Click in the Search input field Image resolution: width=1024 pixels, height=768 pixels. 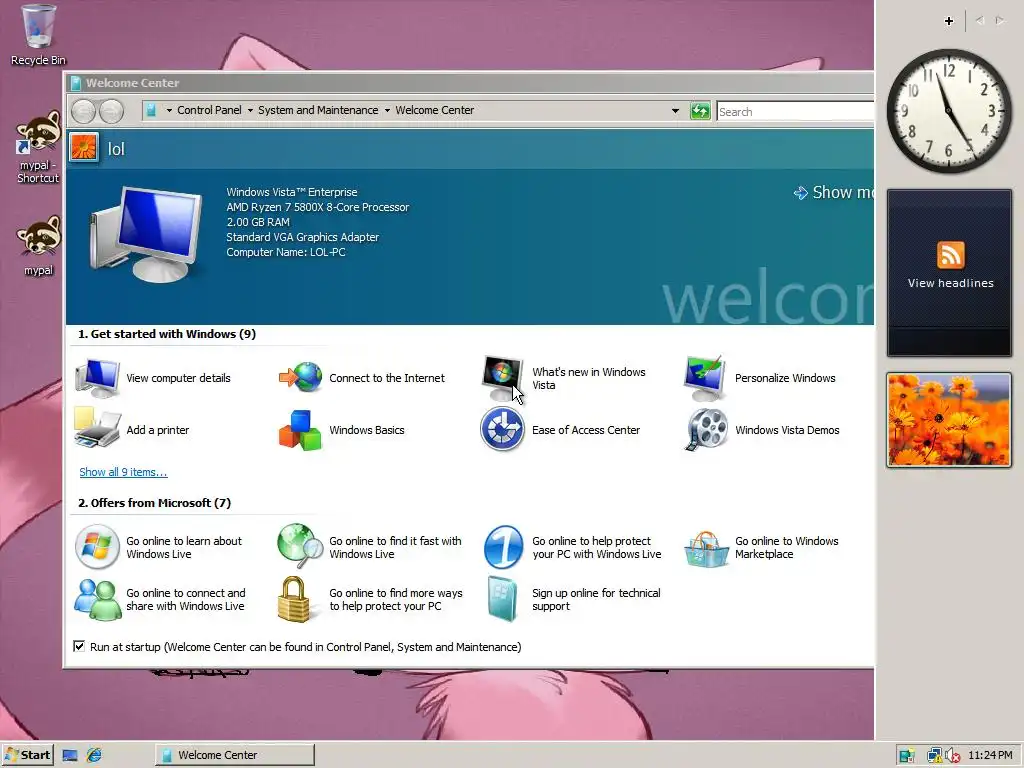point(795,112)
